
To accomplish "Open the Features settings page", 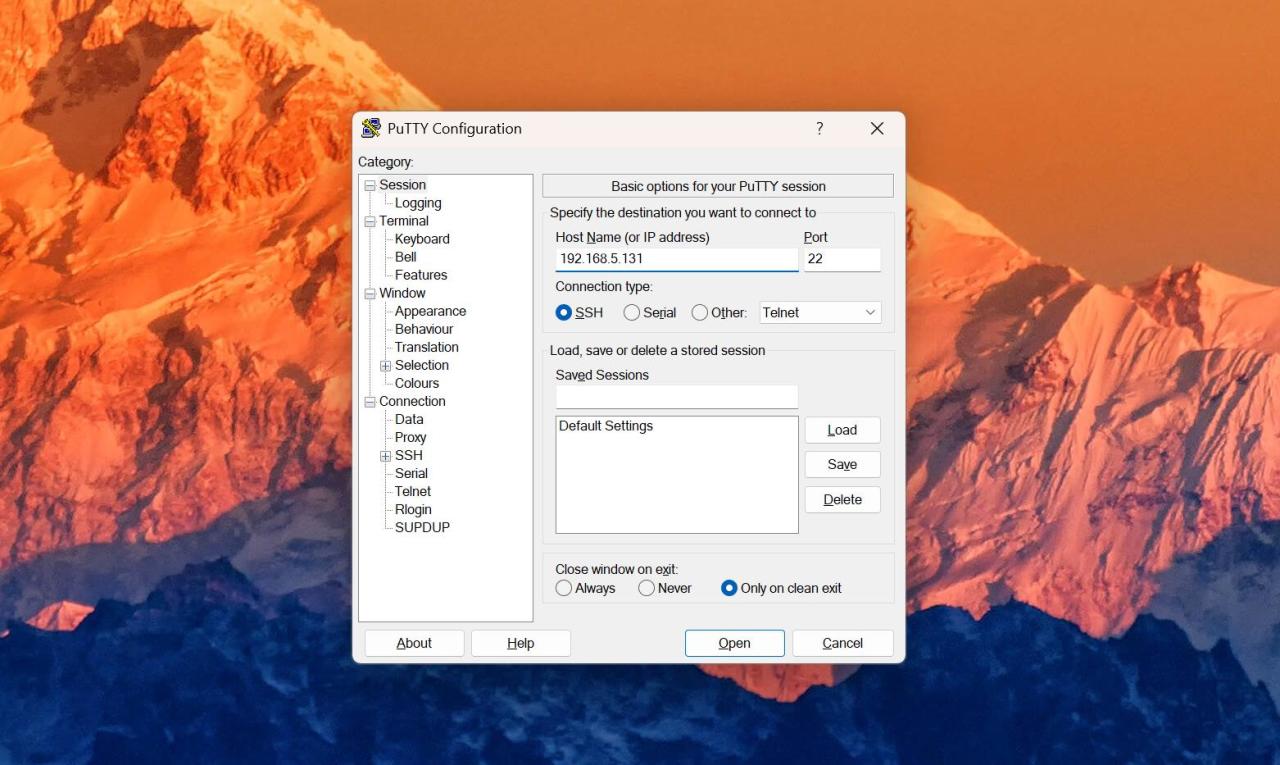I will pyautogui.click(x=421, y=275).
